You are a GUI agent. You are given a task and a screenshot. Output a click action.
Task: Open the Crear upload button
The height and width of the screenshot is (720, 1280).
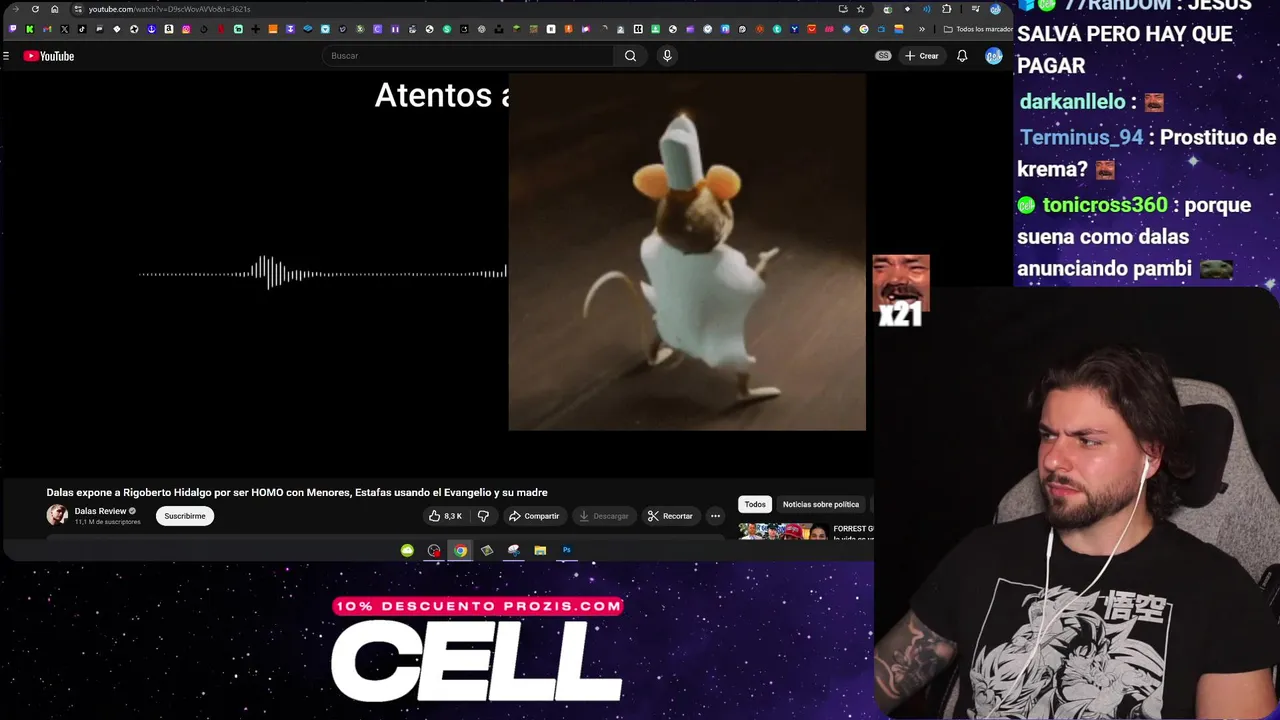921,56
